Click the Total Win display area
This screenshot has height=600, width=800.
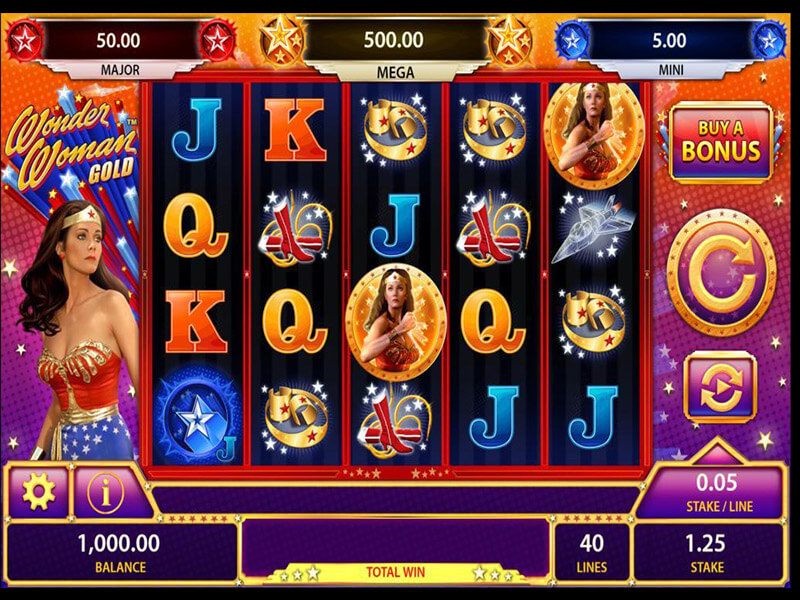pos(395,550)
